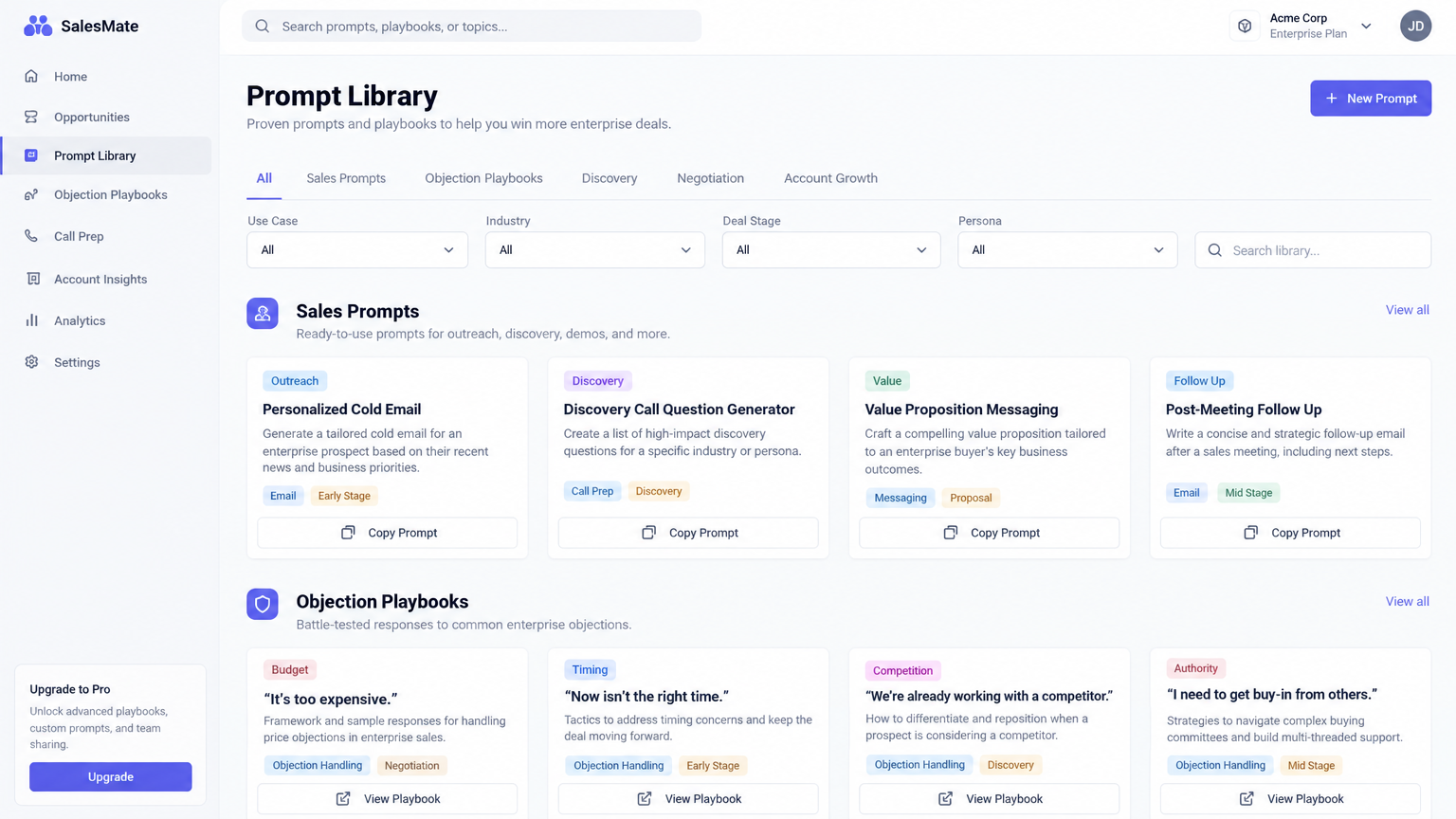
Task: Open the Negotiation tab
Action: (x=710, y=178)
